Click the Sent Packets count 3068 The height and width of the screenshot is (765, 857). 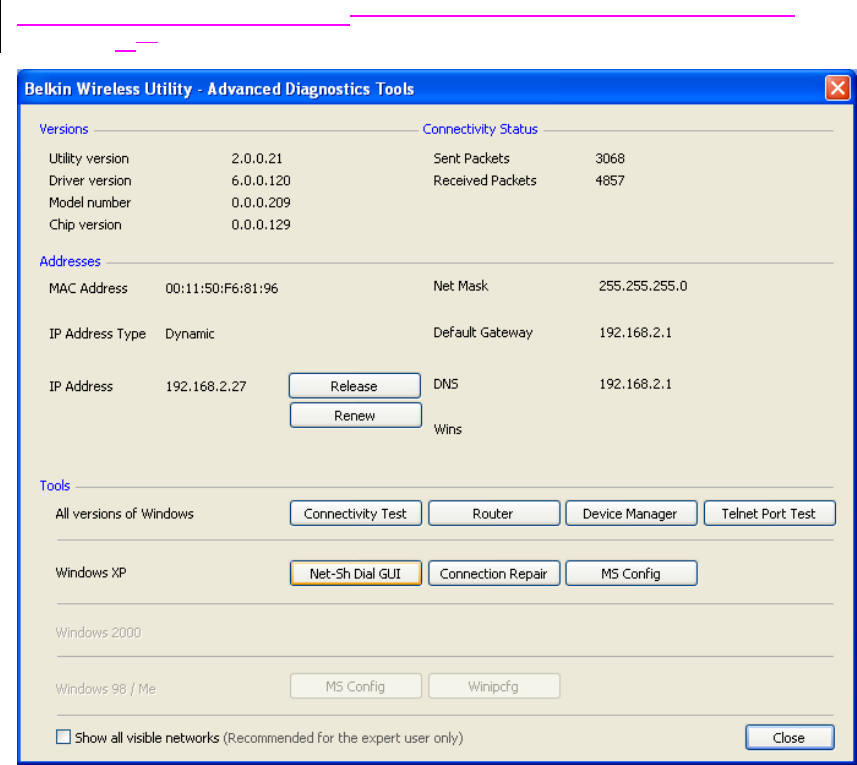[x=609, y=159]
